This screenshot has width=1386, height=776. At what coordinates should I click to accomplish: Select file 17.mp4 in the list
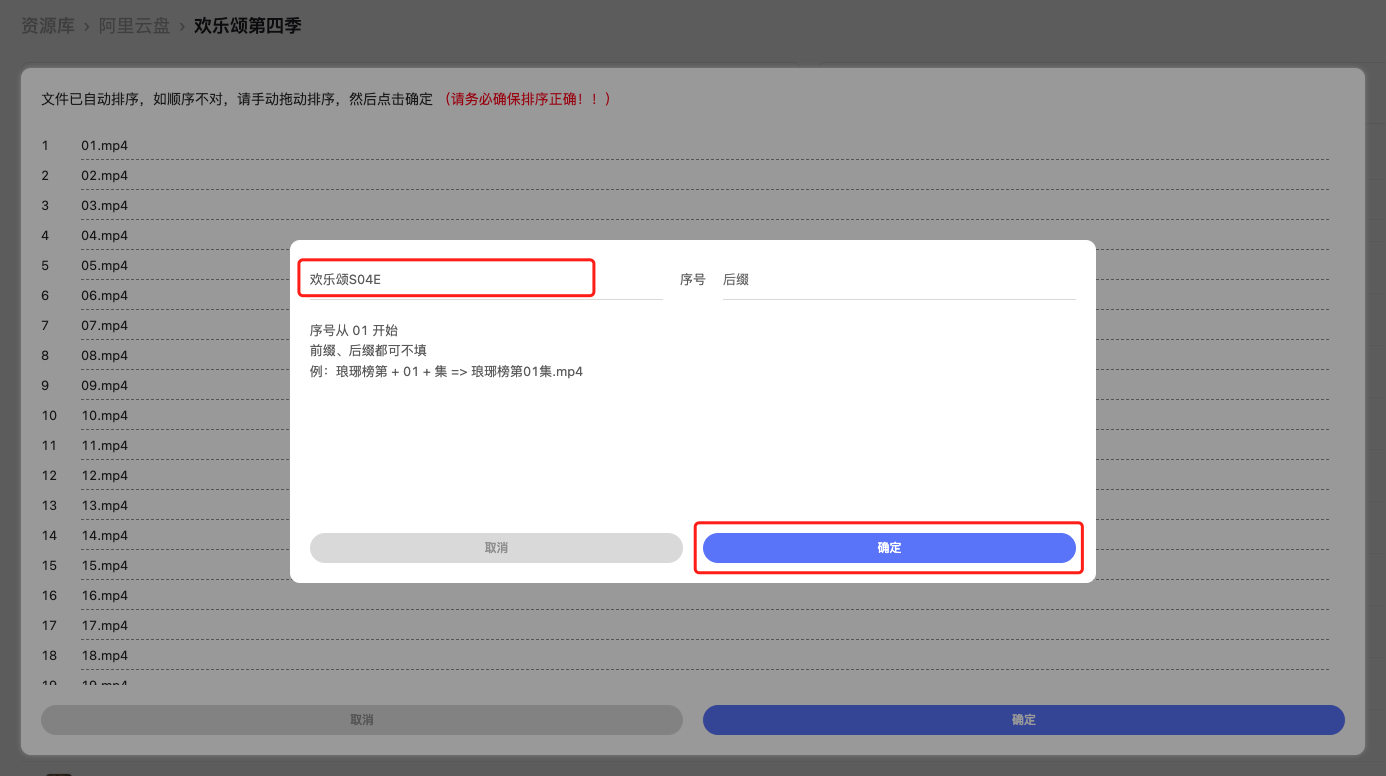pos(105,626)
